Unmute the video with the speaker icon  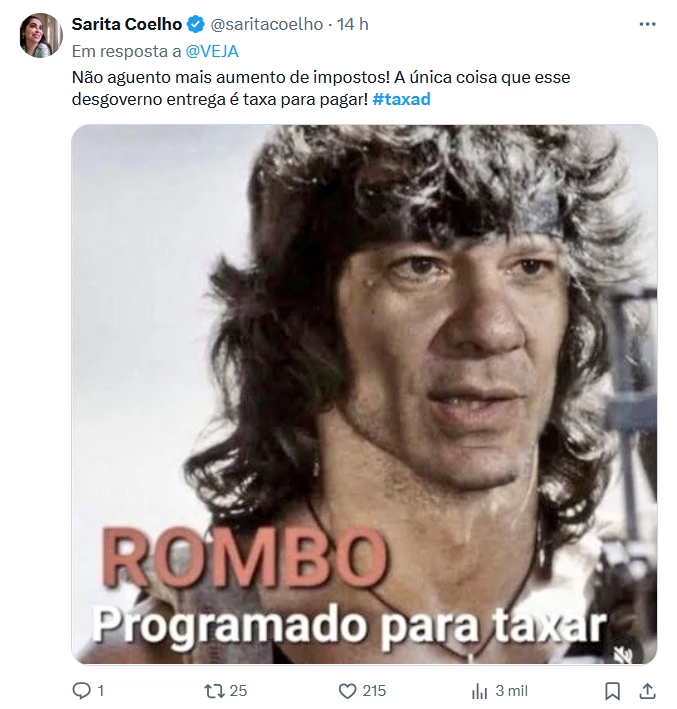(x=625, y=653)
